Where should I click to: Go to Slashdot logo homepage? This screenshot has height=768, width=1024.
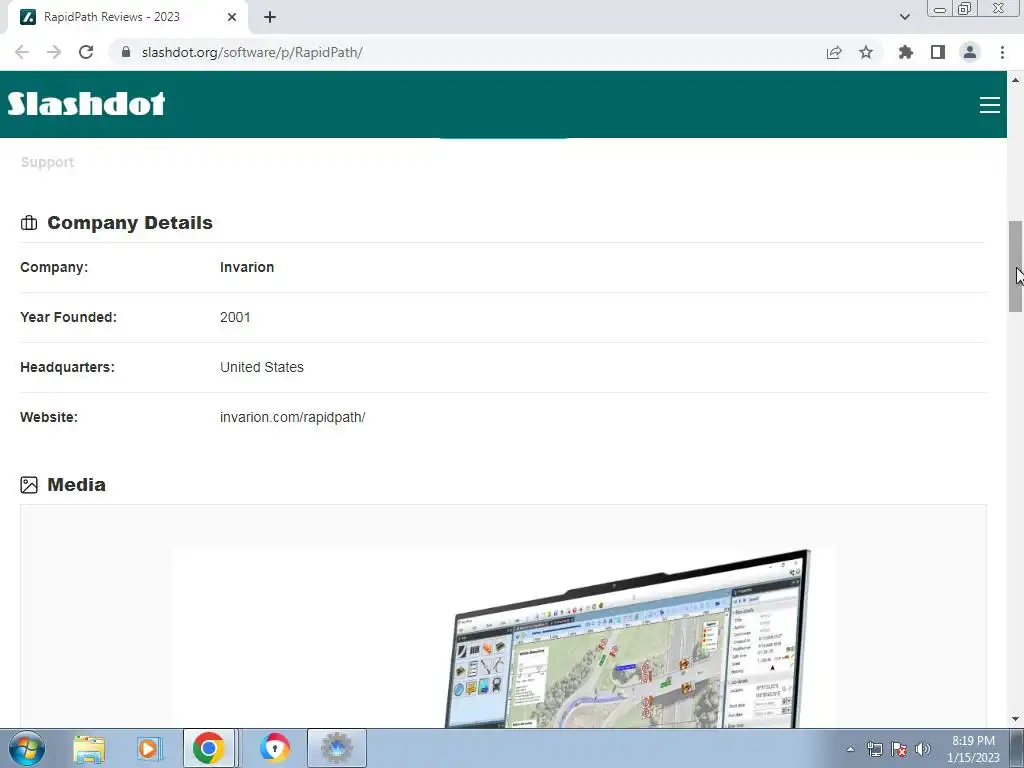(86, 104)
